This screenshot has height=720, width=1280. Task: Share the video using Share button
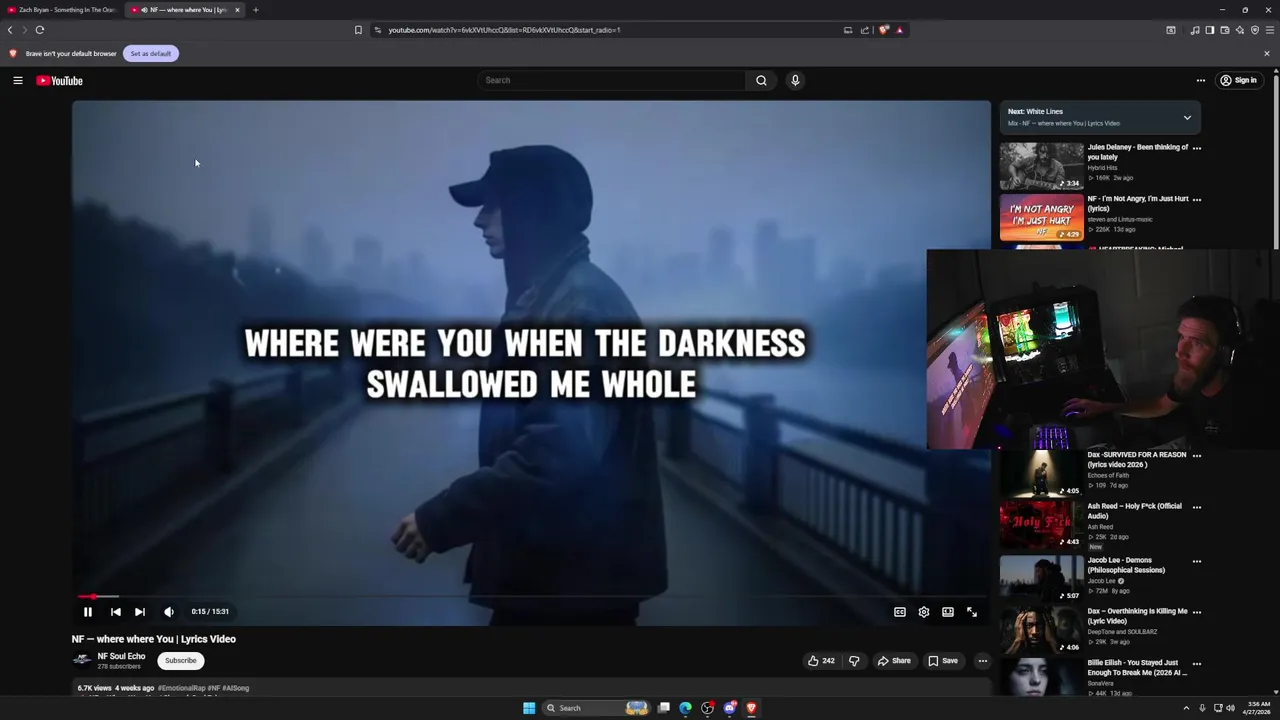click(894, 661)
